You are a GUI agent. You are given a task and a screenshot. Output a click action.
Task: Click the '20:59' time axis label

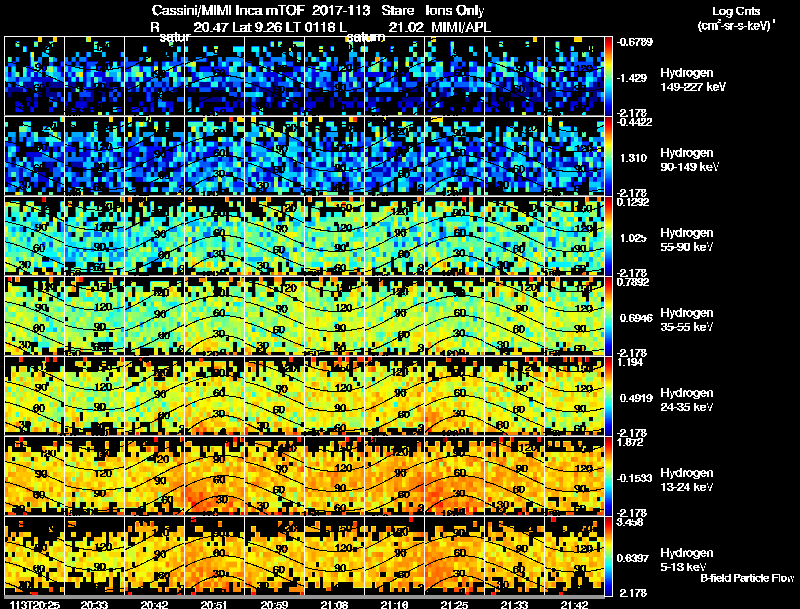tap(274, 604)
